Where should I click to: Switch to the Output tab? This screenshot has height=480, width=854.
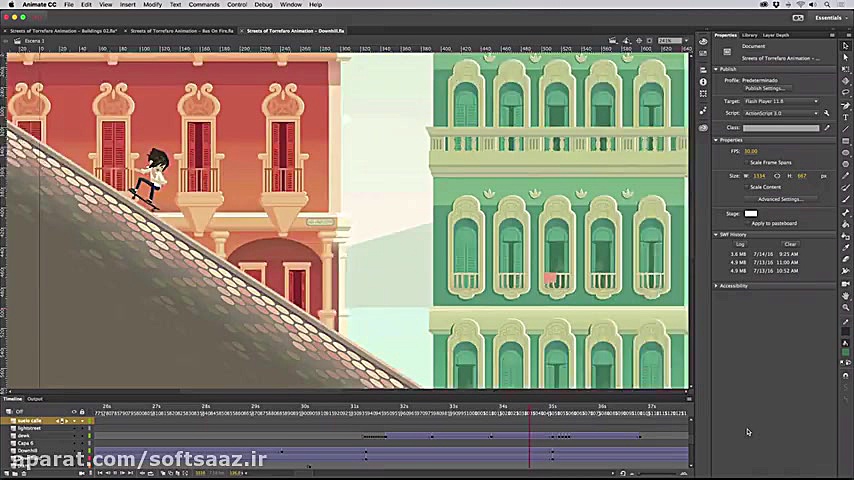click(35, 399)
